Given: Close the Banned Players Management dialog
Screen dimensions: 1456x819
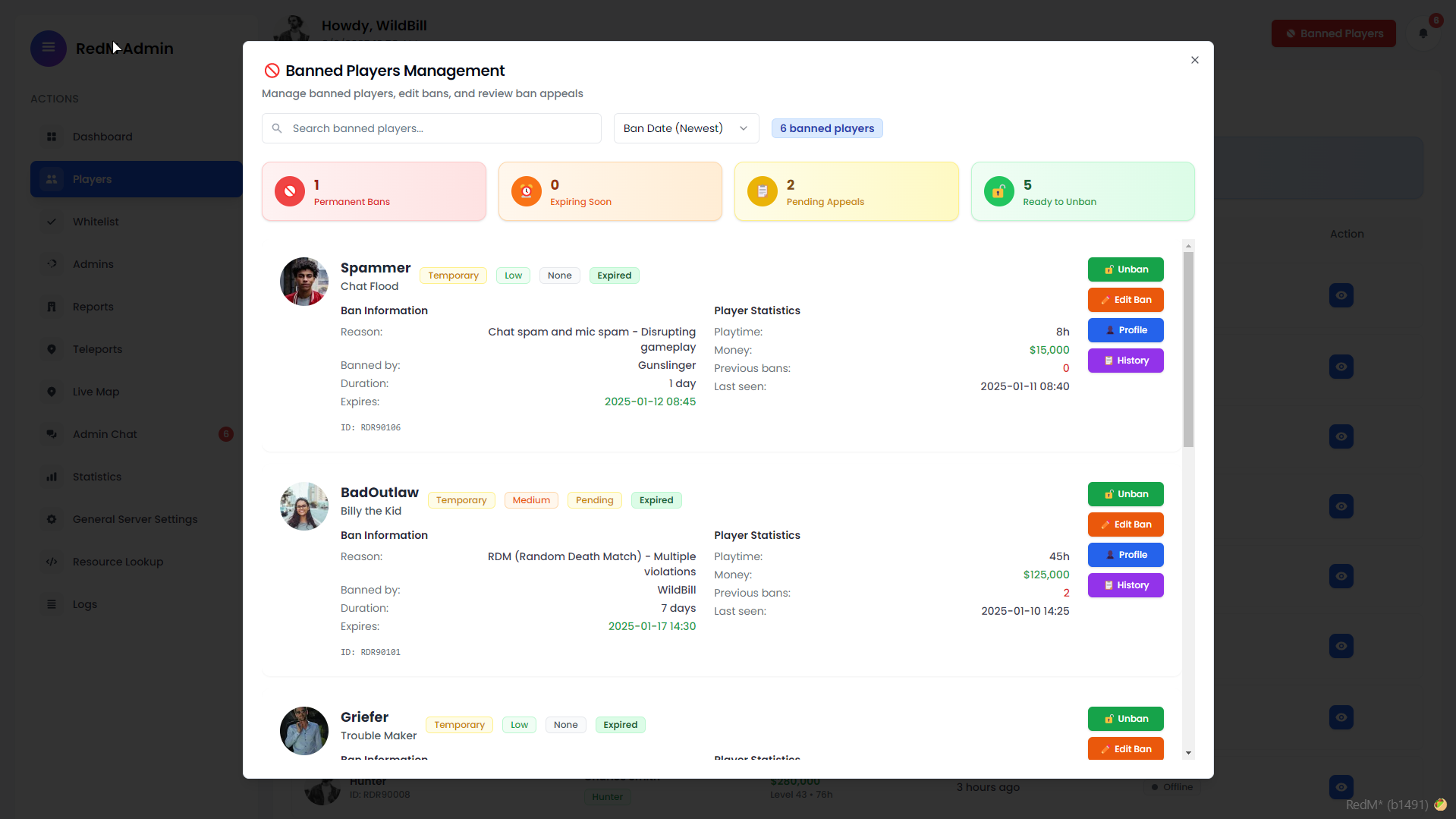Looking at the screenshot, I should click(x=1195, y=60).
